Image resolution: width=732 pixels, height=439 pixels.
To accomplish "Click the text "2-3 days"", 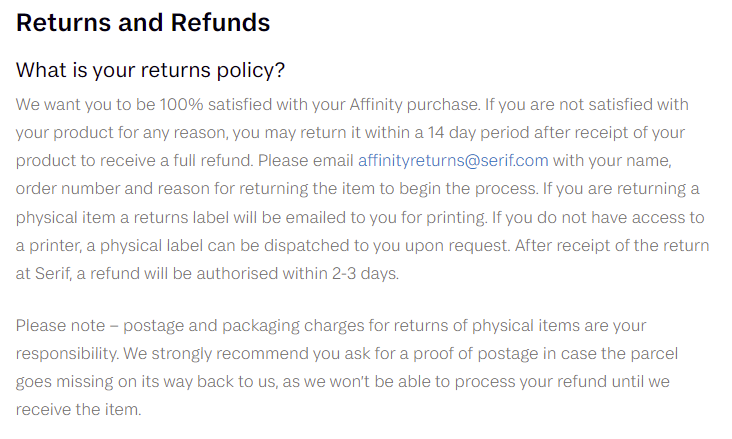I will click(x=365, y=274).
